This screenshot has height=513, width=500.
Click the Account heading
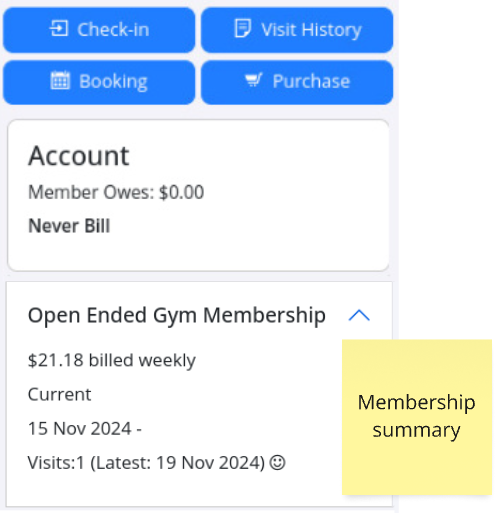pos(79,156)
